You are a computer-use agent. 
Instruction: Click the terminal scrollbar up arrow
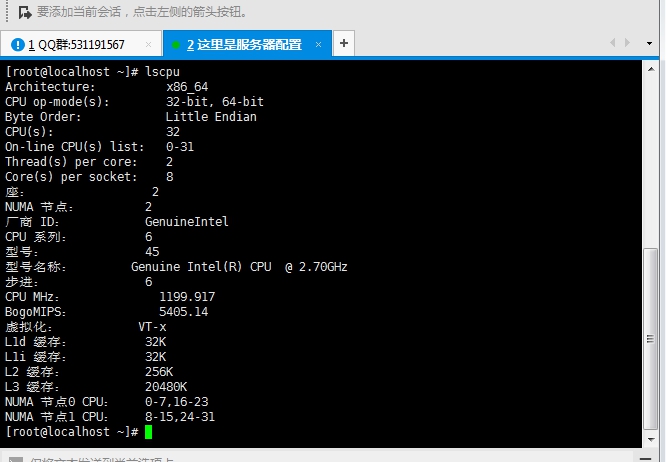point(651,69)
